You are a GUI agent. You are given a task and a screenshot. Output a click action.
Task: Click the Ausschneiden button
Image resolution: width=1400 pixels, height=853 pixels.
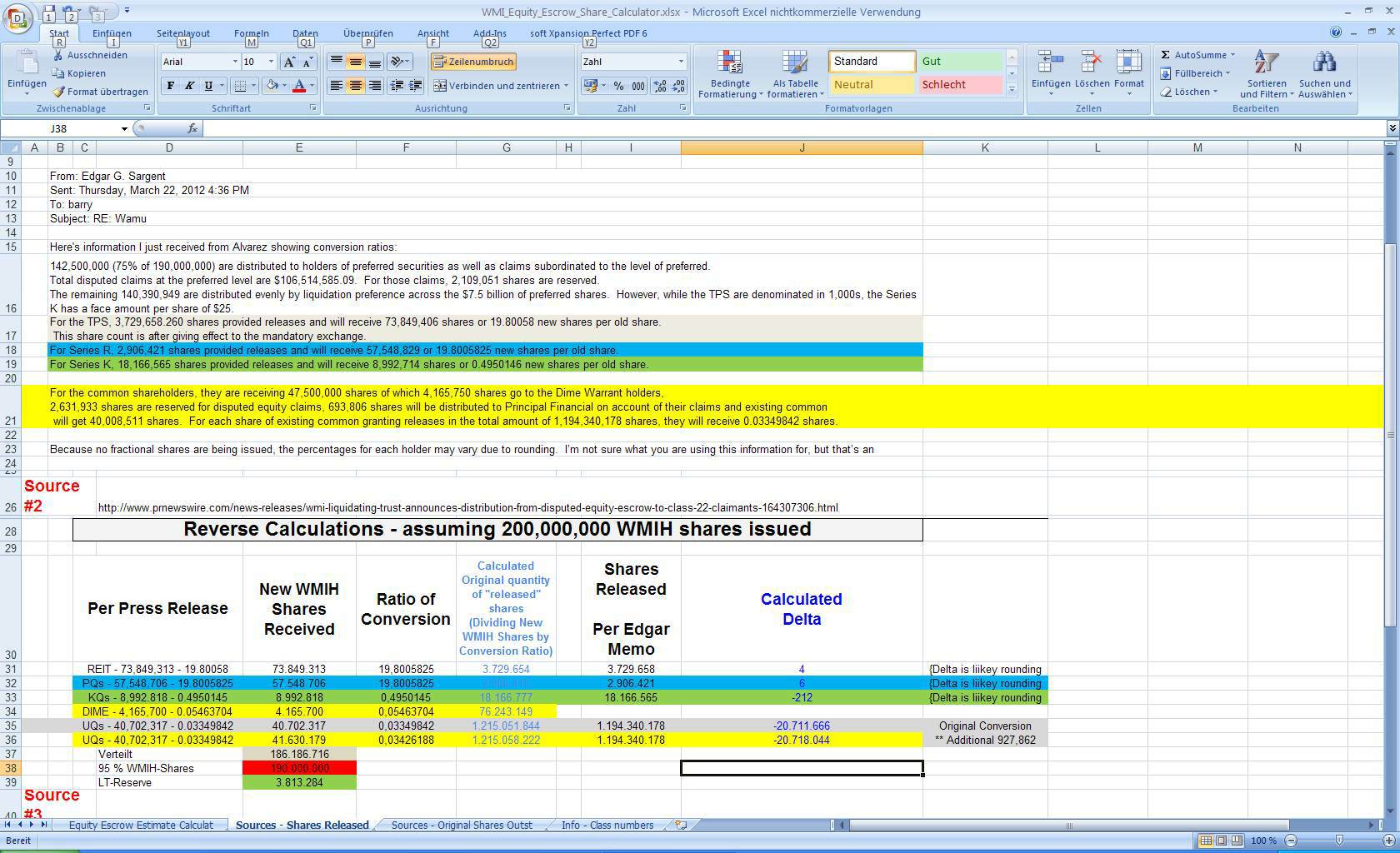click(90, 55)
